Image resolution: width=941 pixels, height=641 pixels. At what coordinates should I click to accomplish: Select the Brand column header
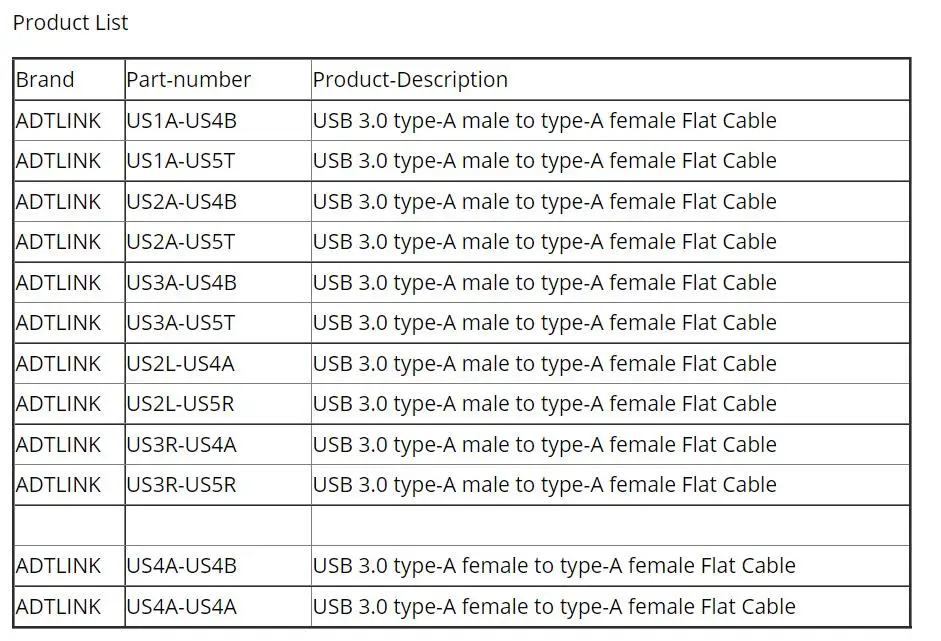pos(45,80)
